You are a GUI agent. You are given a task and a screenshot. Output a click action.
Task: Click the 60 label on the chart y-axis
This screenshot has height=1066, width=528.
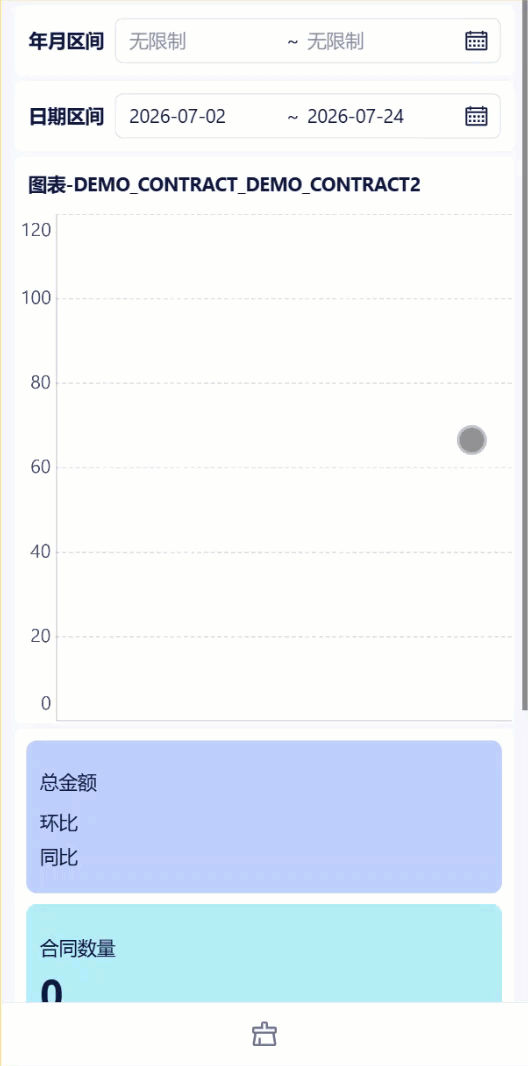pyautogui.click(x=41, y=467)
